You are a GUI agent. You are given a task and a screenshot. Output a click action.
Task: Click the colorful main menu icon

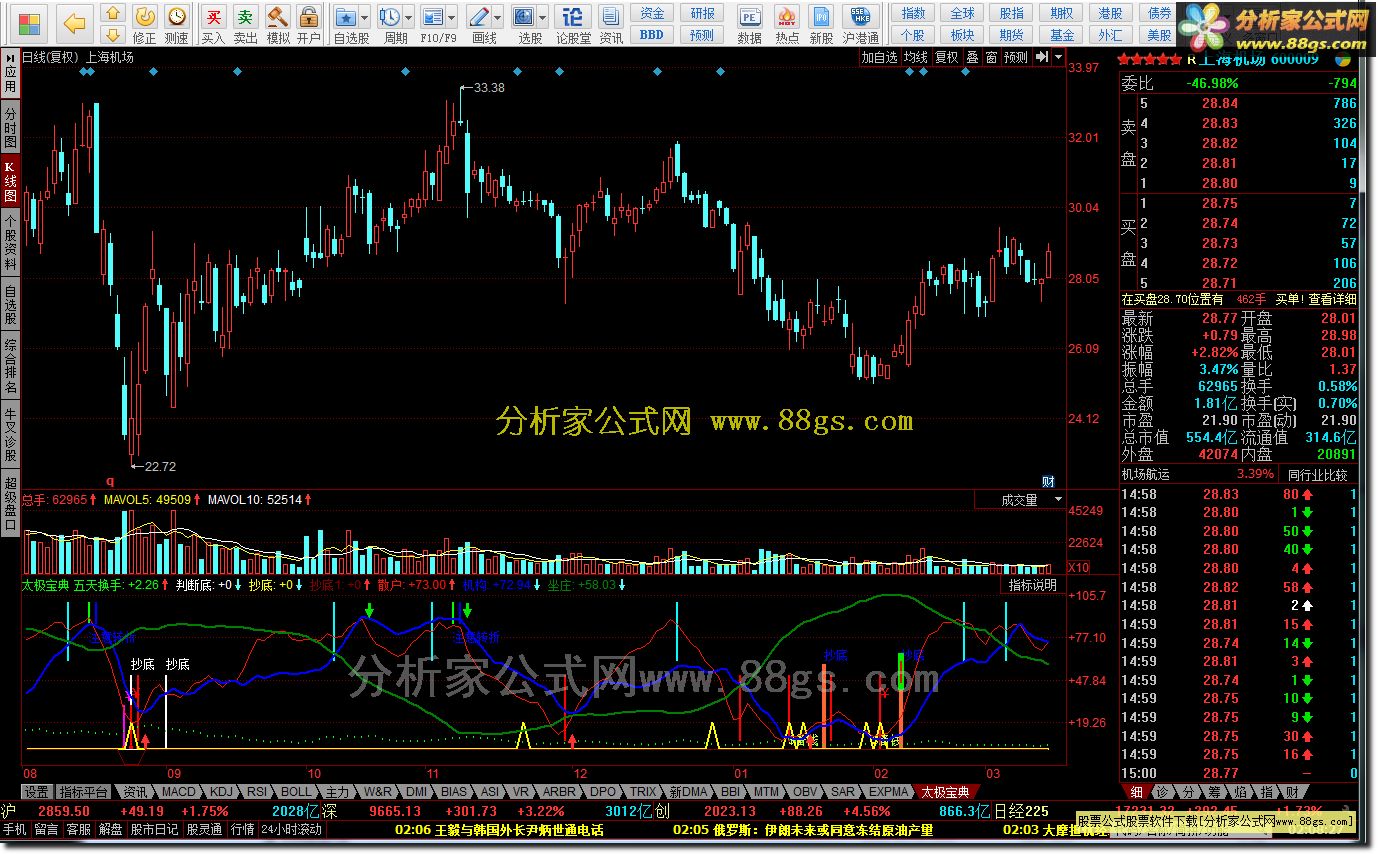[x=31, y=23]
